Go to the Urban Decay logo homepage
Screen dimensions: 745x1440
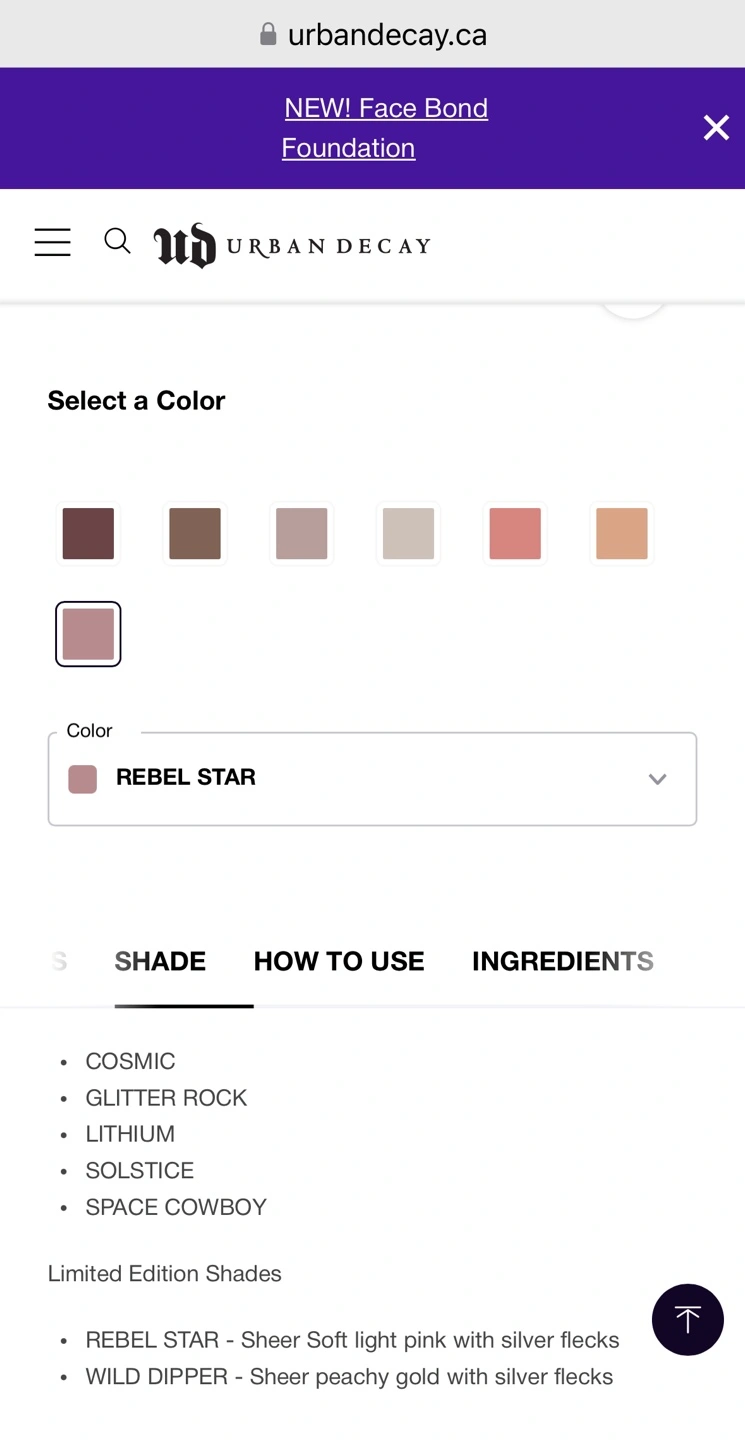tap(292, 245)
